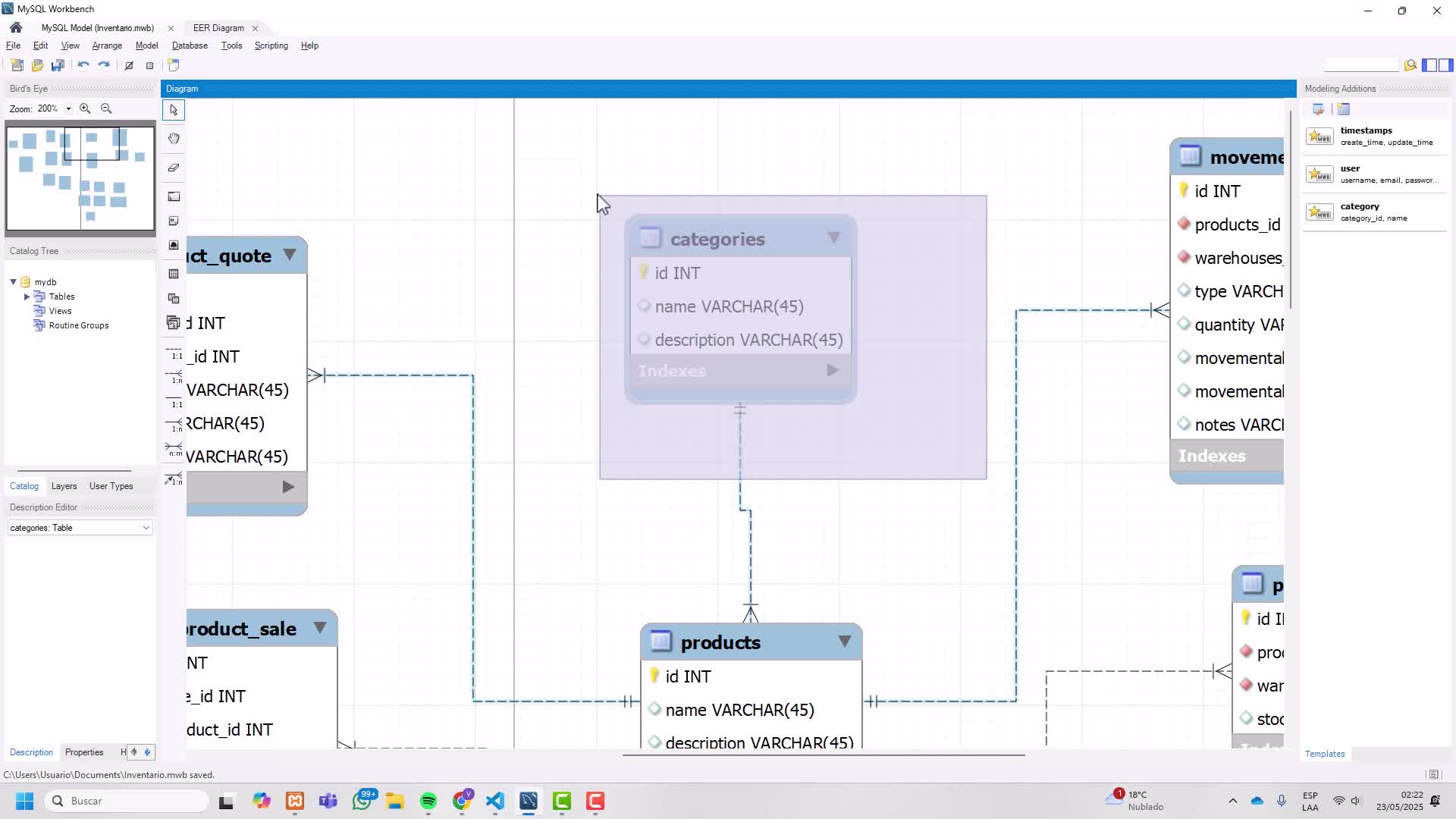Expand the Tables tree node
Image resolution: width=1456 pixels, height=819 pixels.
tap(27, 297)
